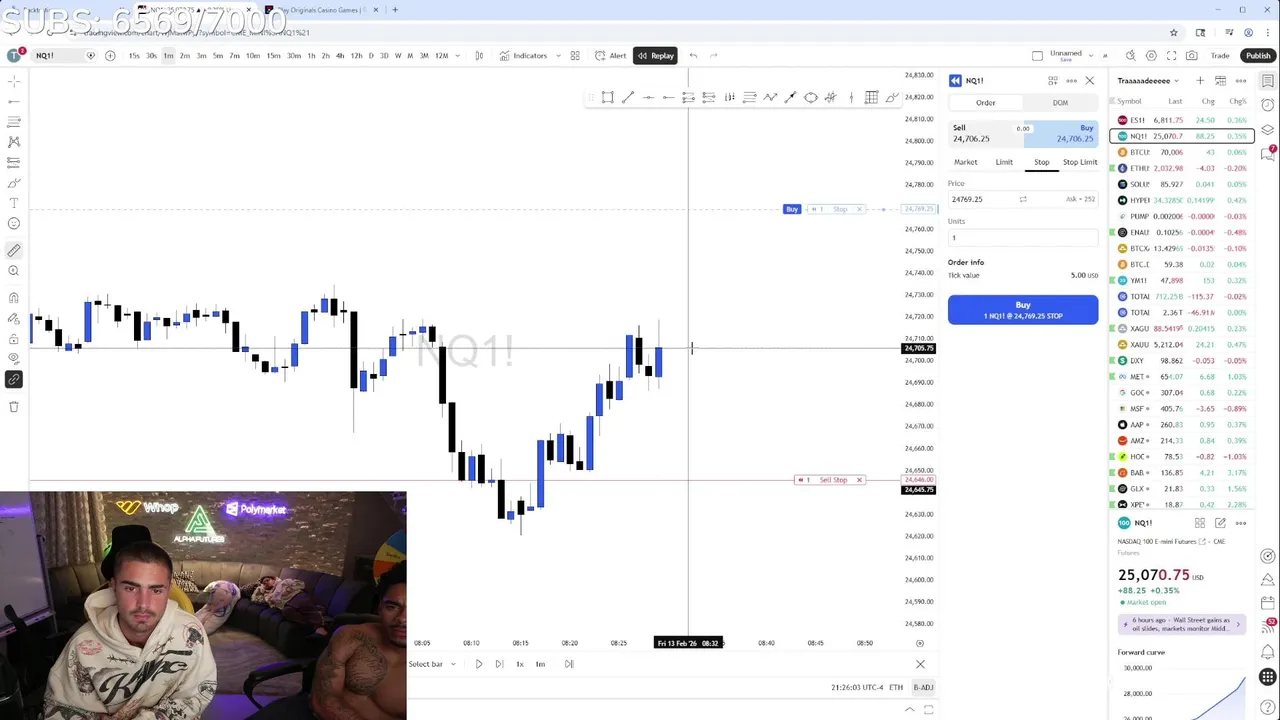Viewport: 1280px width, 720px height.
Task: Publish the chart idea
Action: pyautogui.click(x=1258, y=56)
